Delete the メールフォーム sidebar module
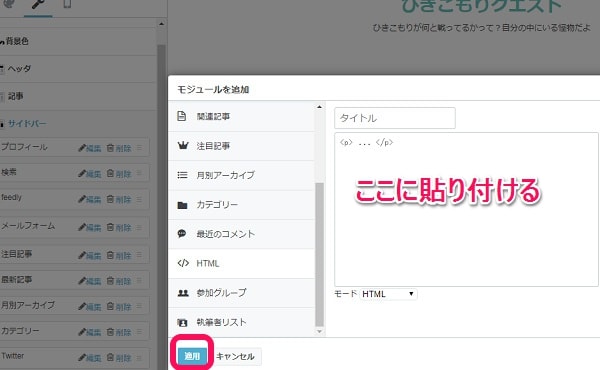The height and width of the screenshot is (370, 600). 119,227
